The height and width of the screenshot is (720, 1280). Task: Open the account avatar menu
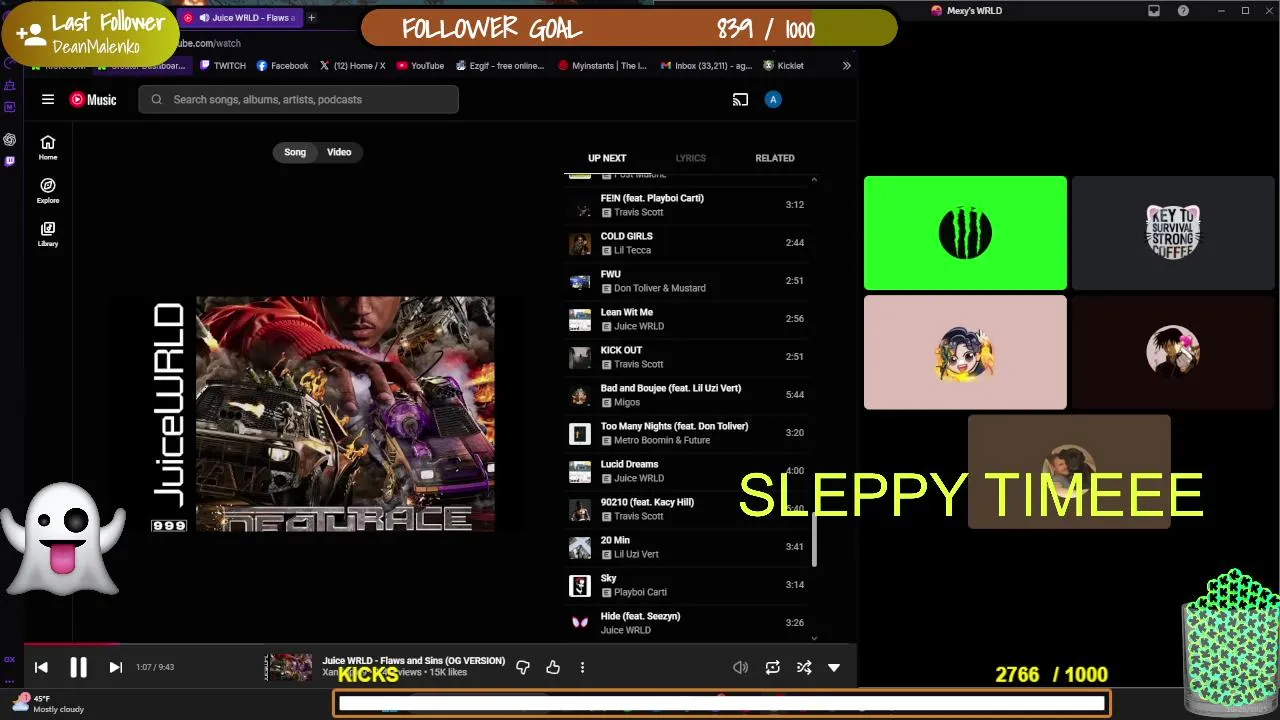(772, 99)
